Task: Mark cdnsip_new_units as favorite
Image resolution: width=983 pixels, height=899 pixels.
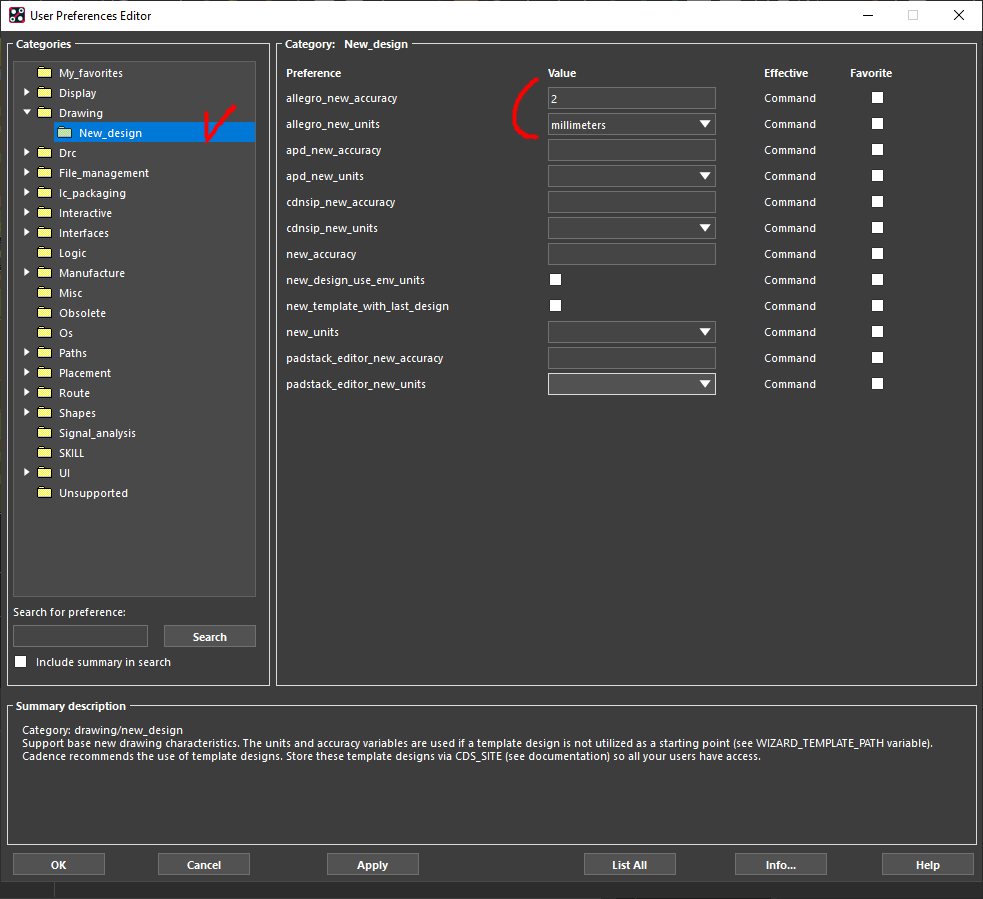Action: (x=878, y=228)
